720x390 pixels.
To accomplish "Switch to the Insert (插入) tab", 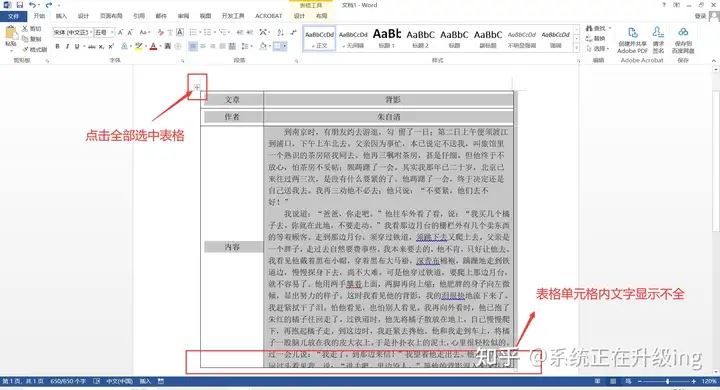I will 62,16.
